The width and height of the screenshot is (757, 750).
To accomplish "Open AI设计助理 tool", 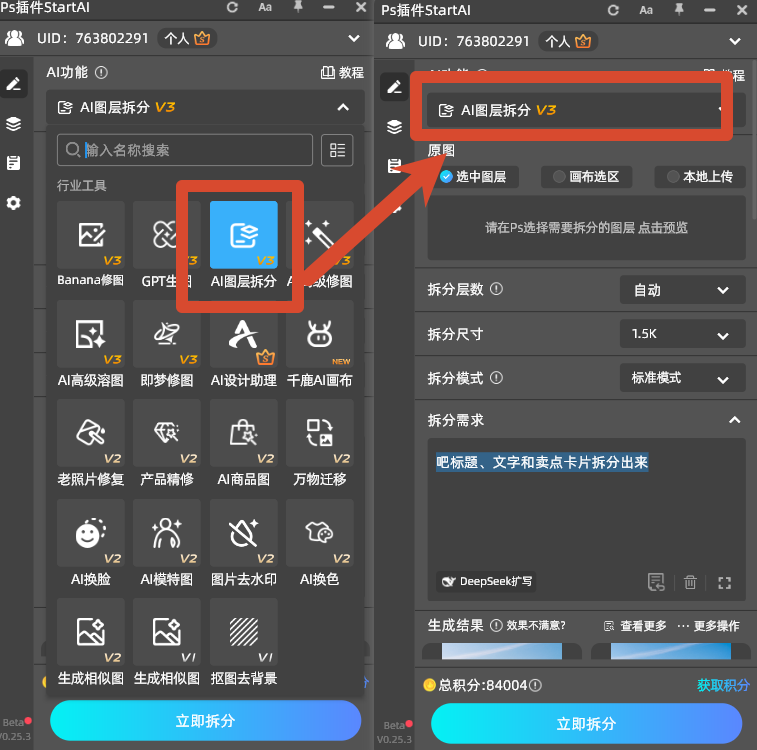I will (244, 345).
